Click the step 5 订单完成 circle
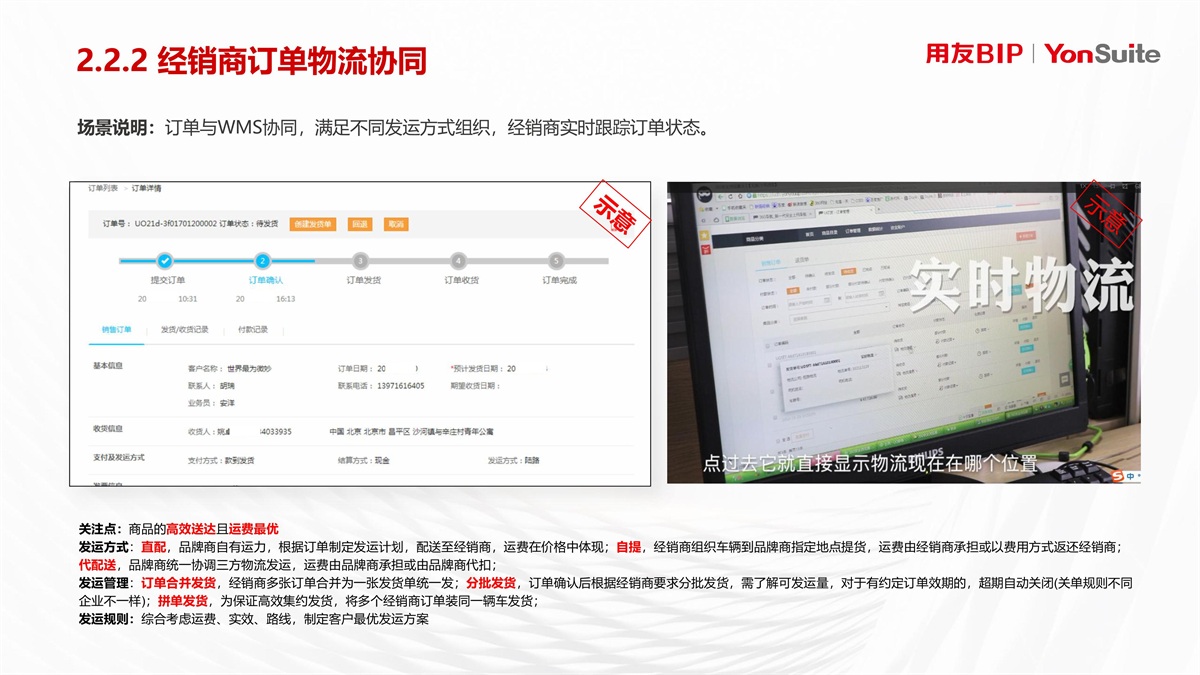The width and height of the screenshot is (1200, 675). pos(557,261)
